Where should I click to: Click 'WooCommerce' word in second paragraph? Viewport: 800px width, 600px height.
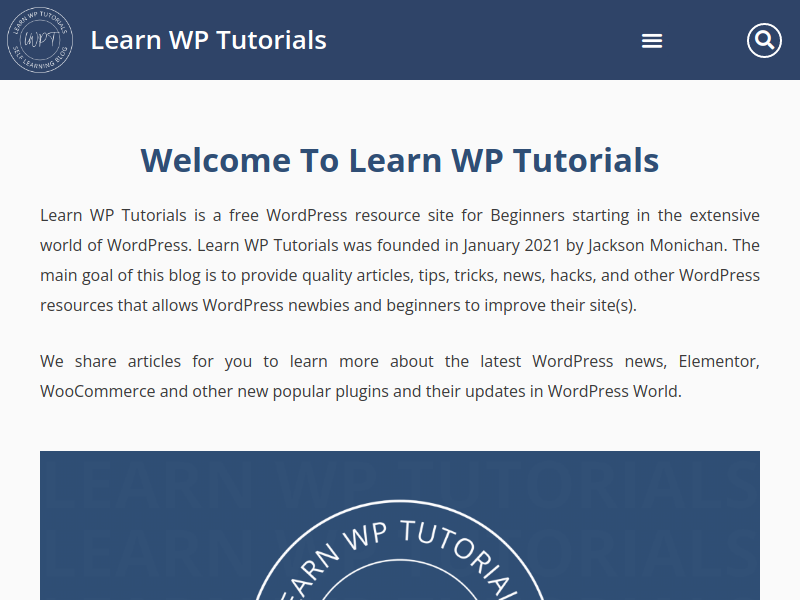pos(97,391)
